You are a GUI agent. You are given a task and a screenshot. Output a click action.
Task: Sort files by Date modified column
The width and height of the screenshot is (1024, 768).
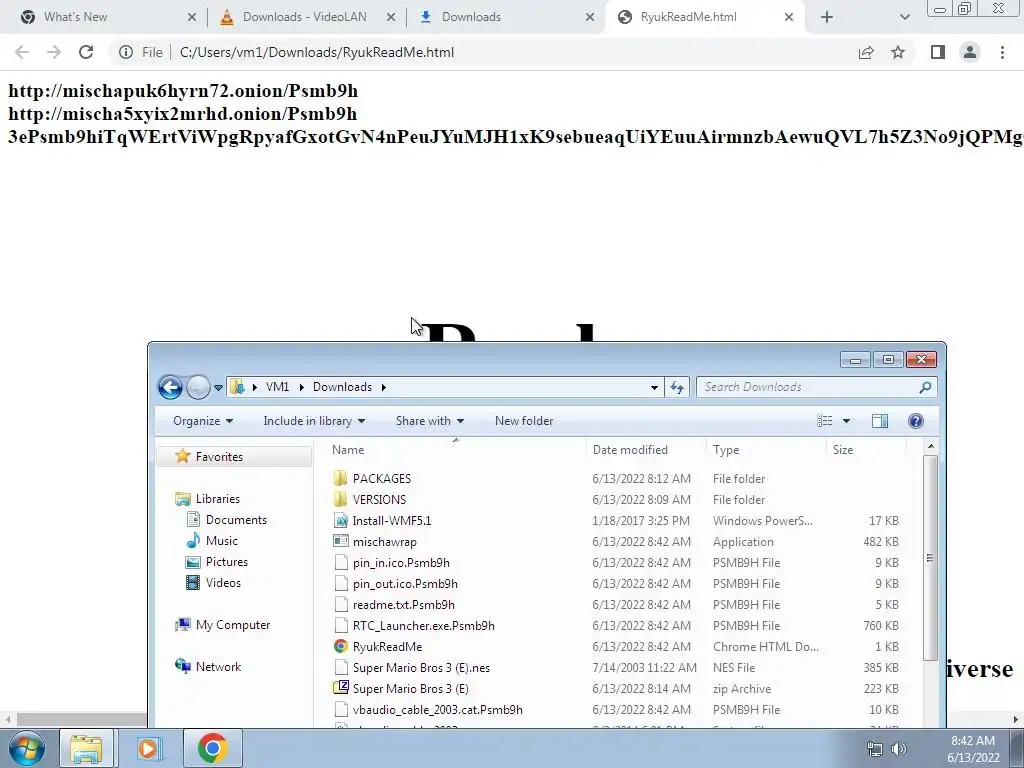646,449
